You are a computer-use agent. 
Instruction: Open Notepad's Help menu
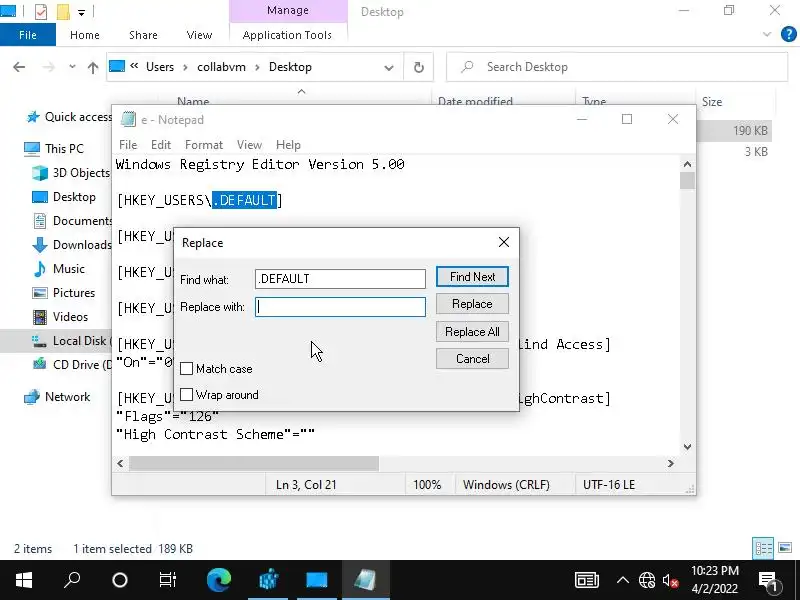[x=288, y=145]
